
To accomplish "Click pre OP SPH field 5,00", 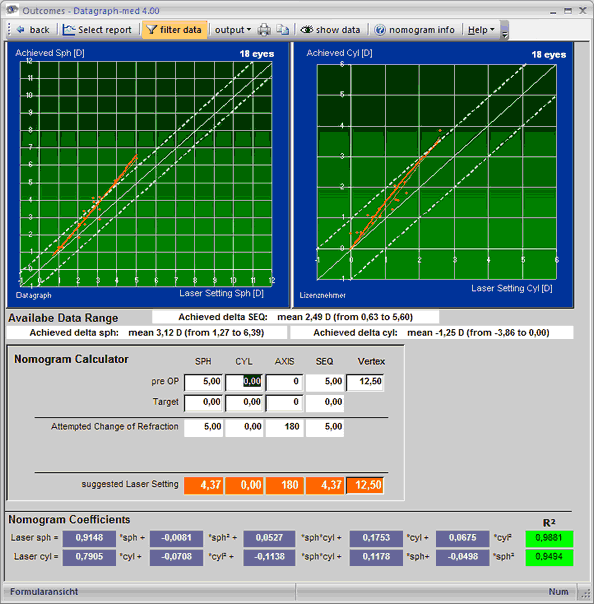I will [203, 382].
